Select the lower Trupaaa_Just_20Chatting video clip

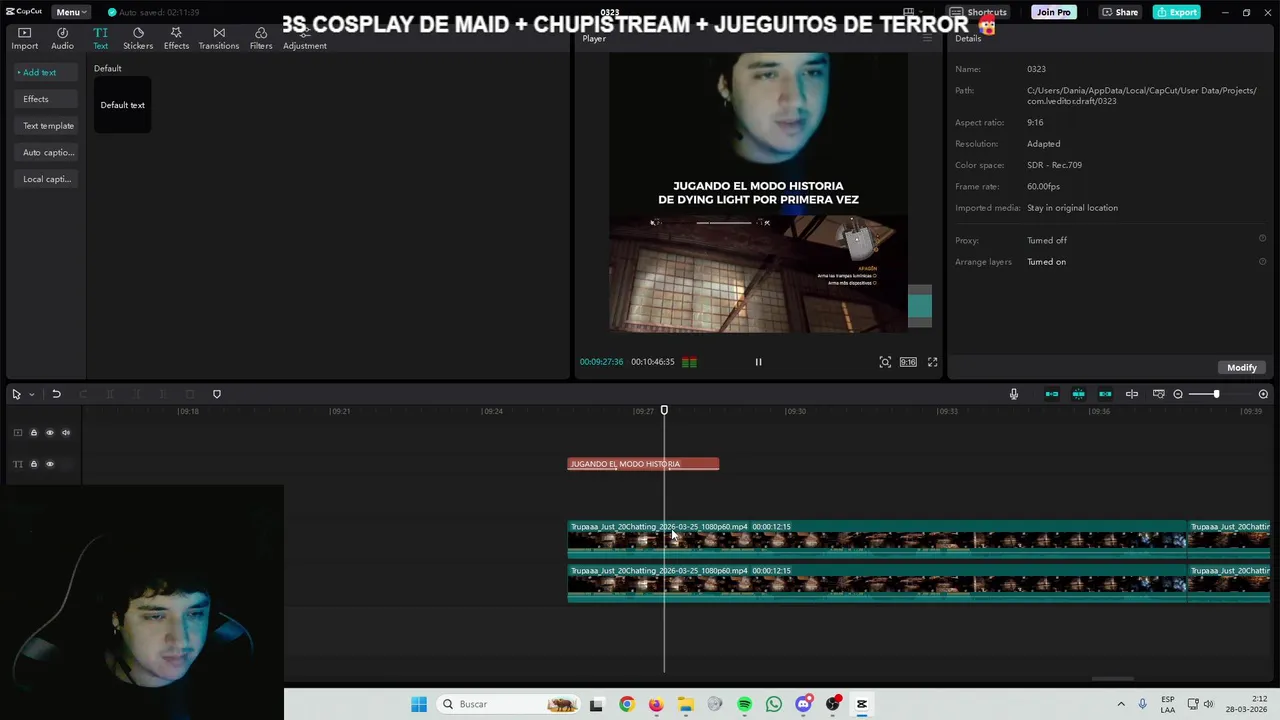pos(877,583)
